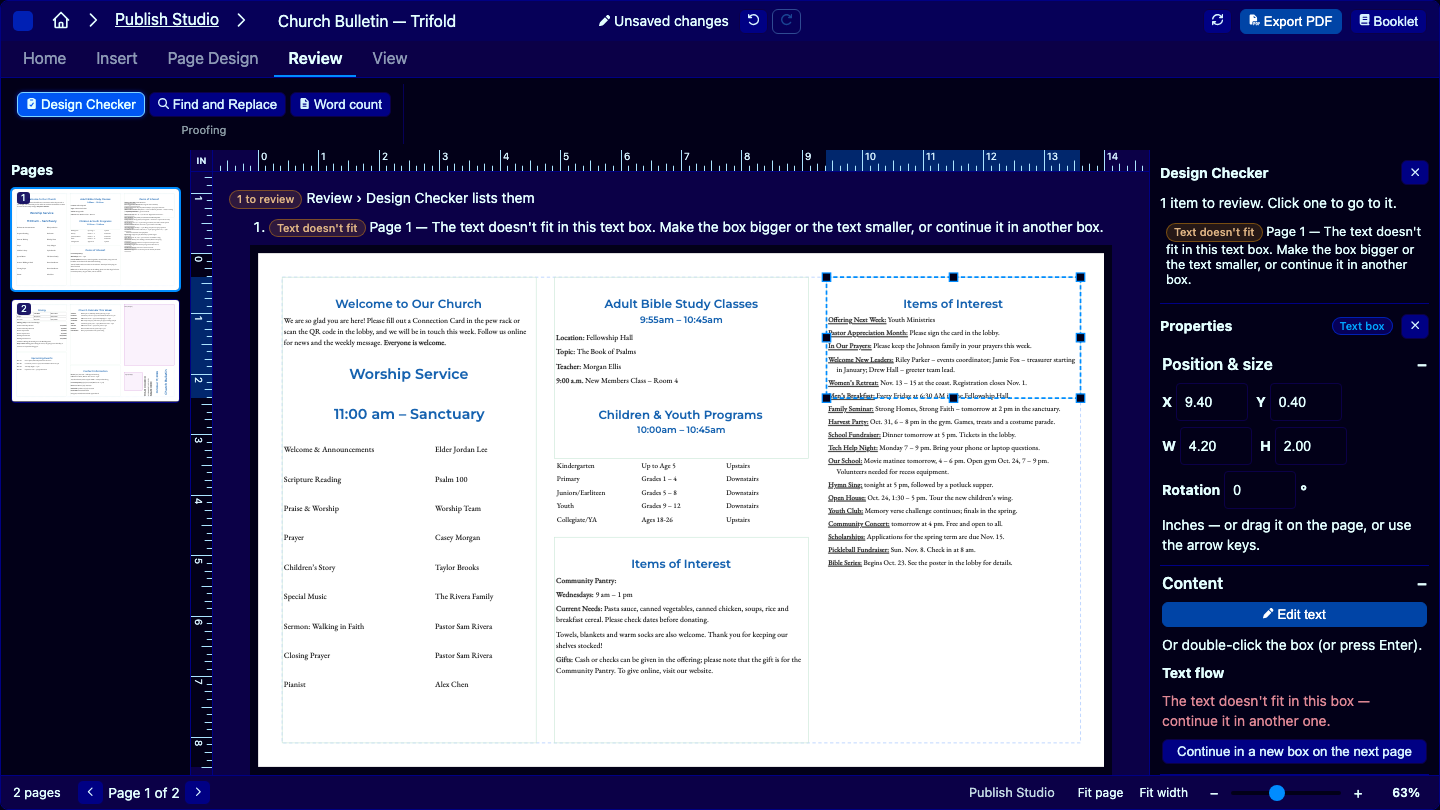Go to the previous page arrow

pyautogui.click(x=90, y=792)
